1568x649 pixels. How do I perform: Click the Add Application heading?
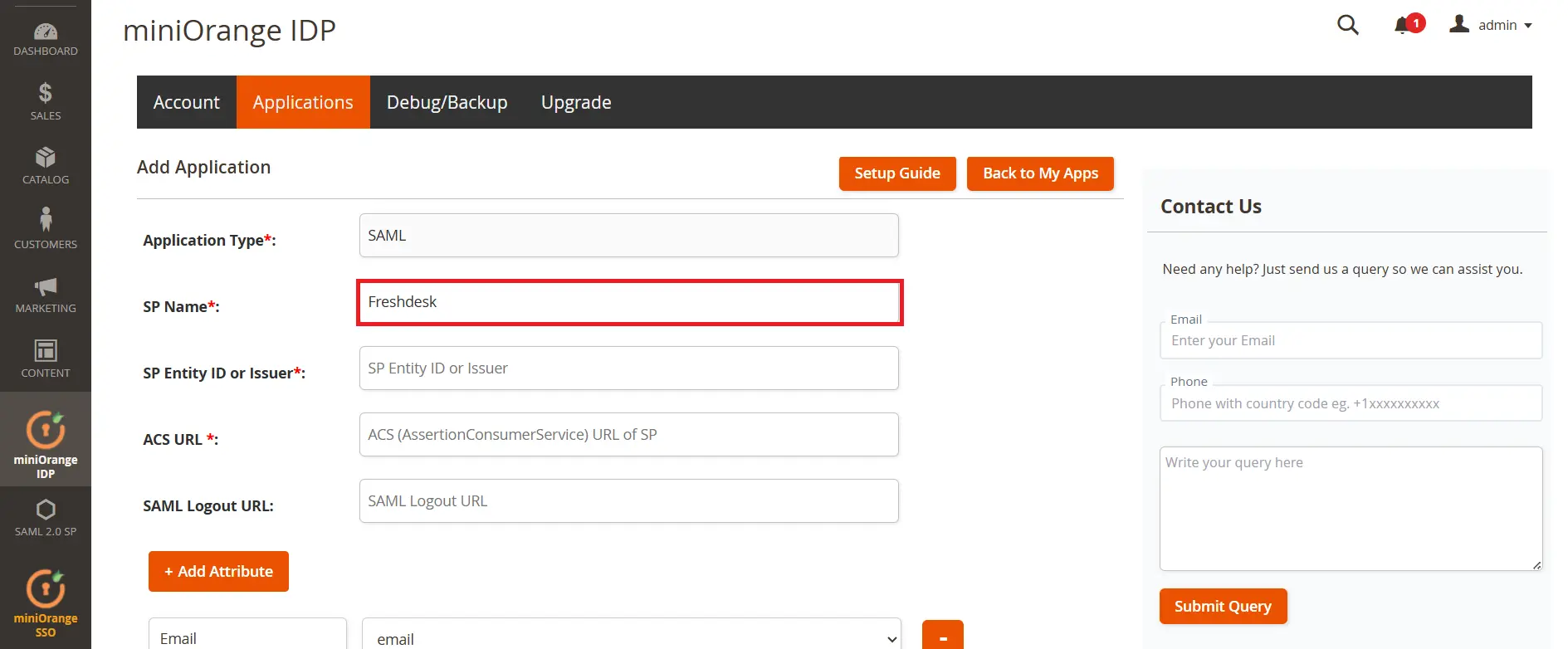coord(203,167)
